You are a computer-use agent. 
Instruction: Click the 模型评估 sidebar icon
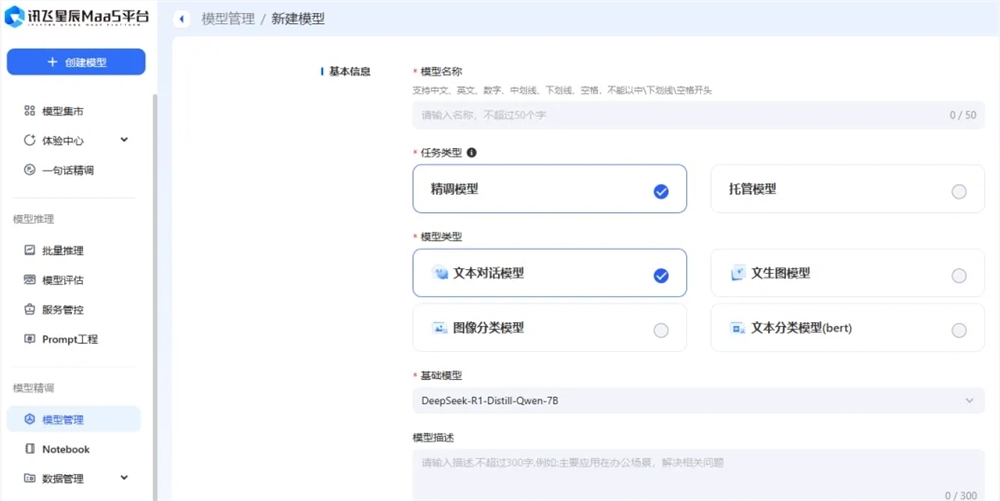pyautogui.click(x=30, y=280)
